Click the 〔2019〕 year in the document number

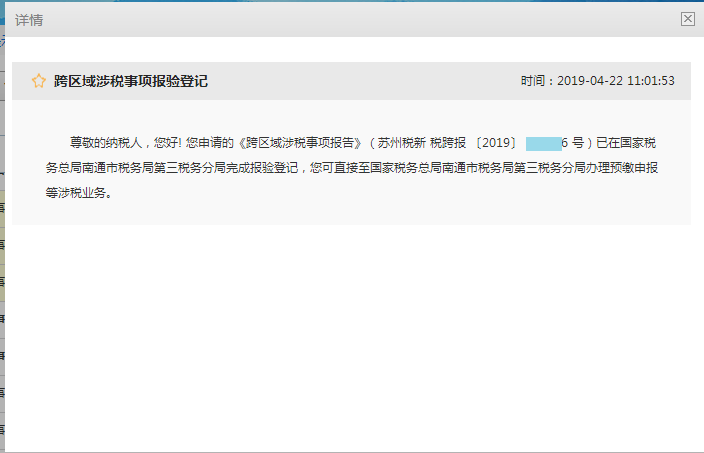tap(493, 143)
